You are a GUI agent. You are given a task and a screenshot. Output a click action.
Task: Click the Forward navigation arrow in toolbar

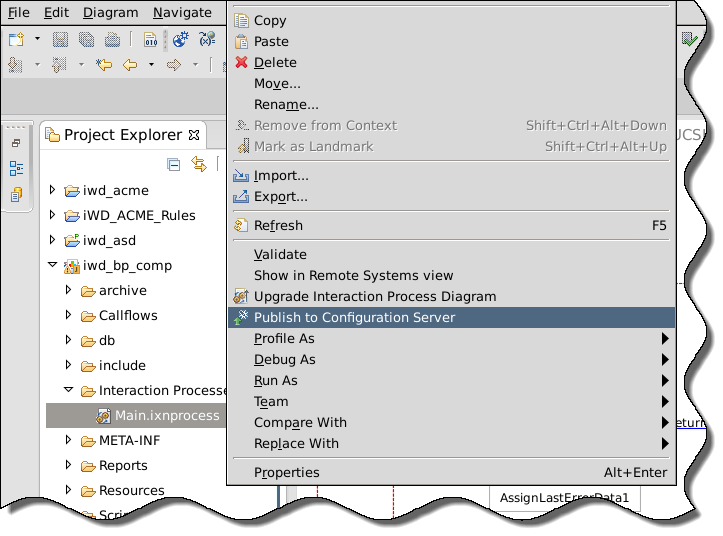174,65
